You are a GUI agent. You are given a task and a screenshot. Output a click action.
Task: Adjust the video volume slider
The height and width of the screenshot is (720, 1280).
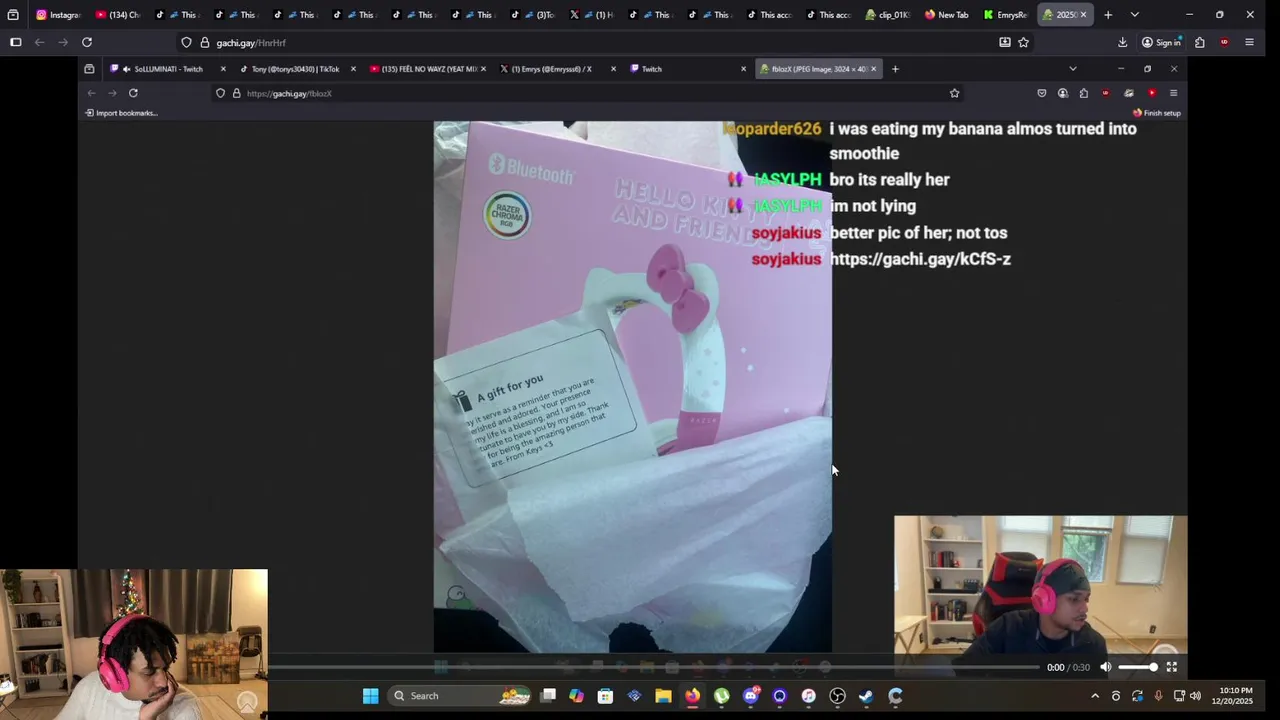pos(1138,667)
